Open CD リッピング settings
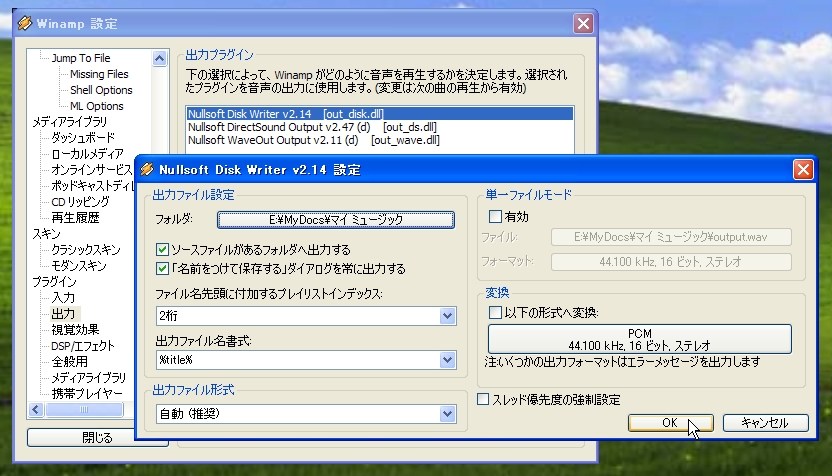This screenshot has height=476, width=832. point(80,202)
